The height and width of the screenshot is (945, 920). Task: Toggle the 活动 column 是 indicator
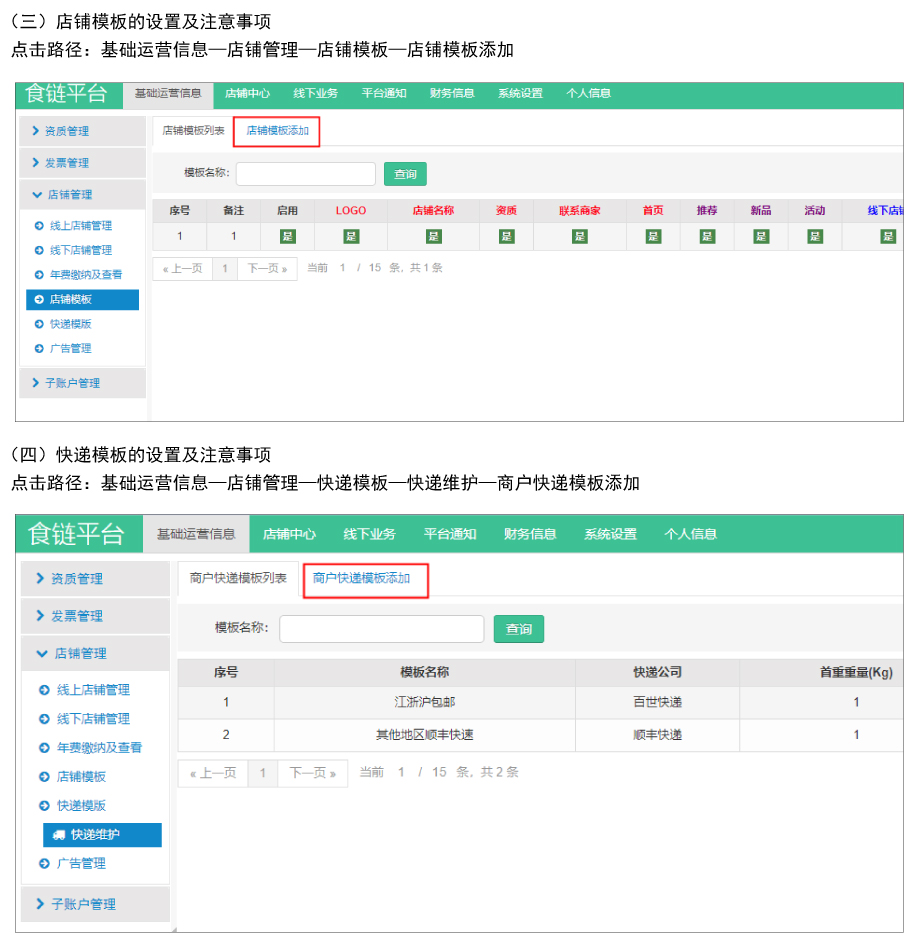pyautogui.click(x=814, y=236)
